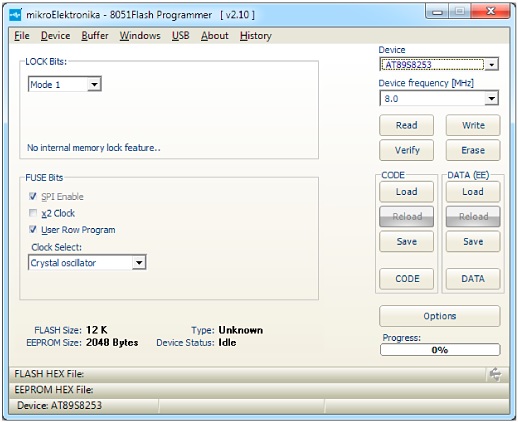
Task: Open the CODE buffer view button
Action: click(406, 279)
